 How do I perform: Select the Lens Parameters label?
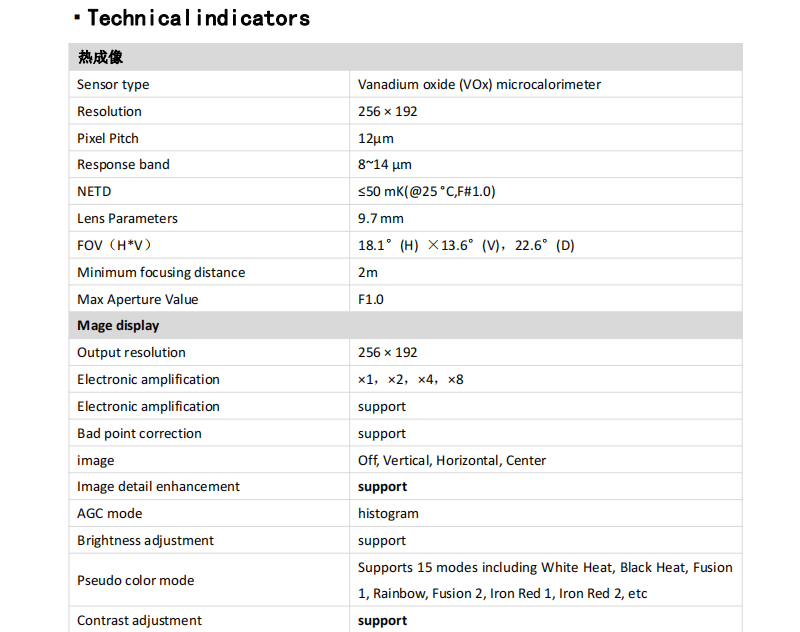127,218
